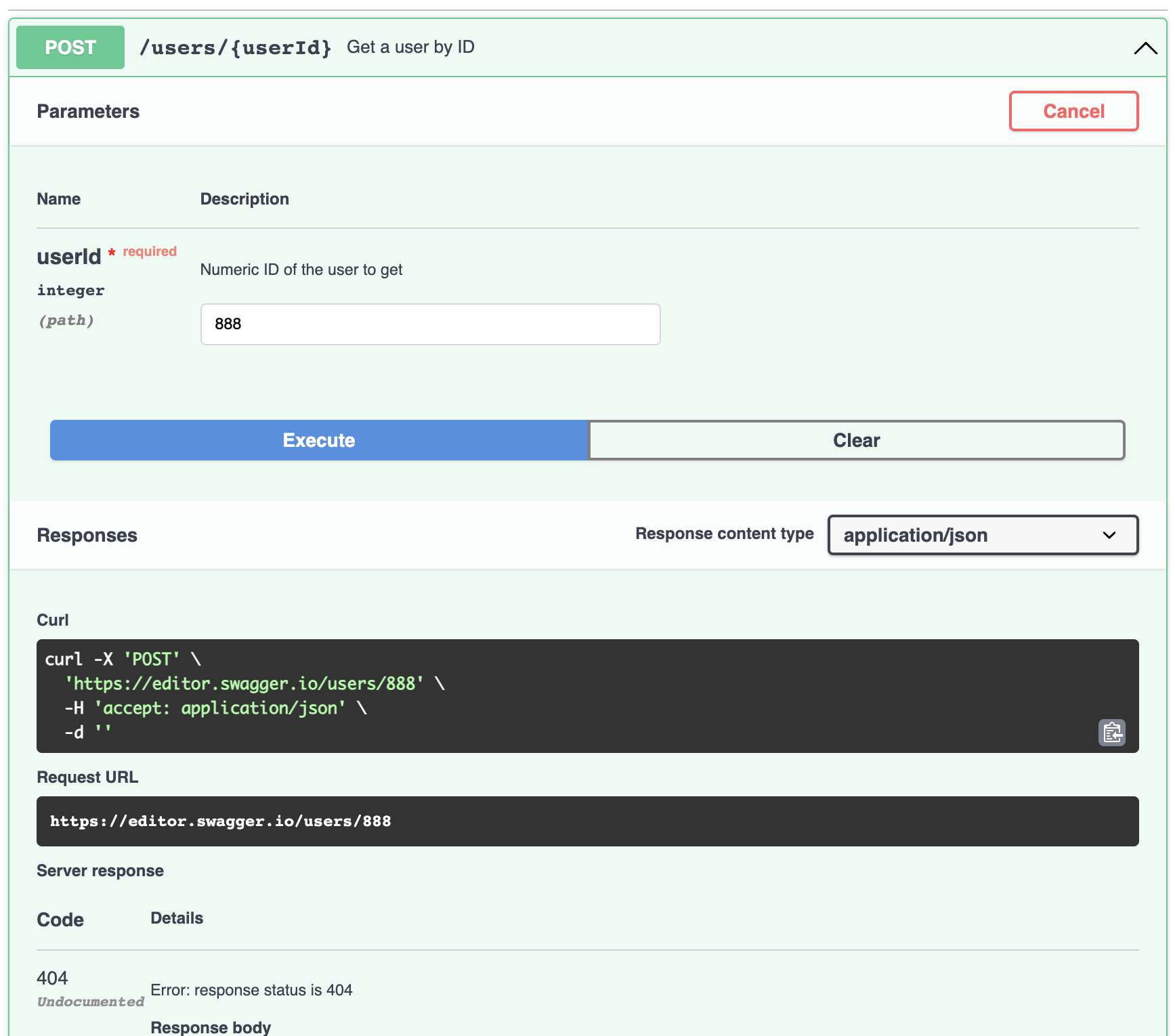This screenshot has height=1036, width=1173.
Task: Select the endpoint path /users/{userId}
Action: point(236,47)
